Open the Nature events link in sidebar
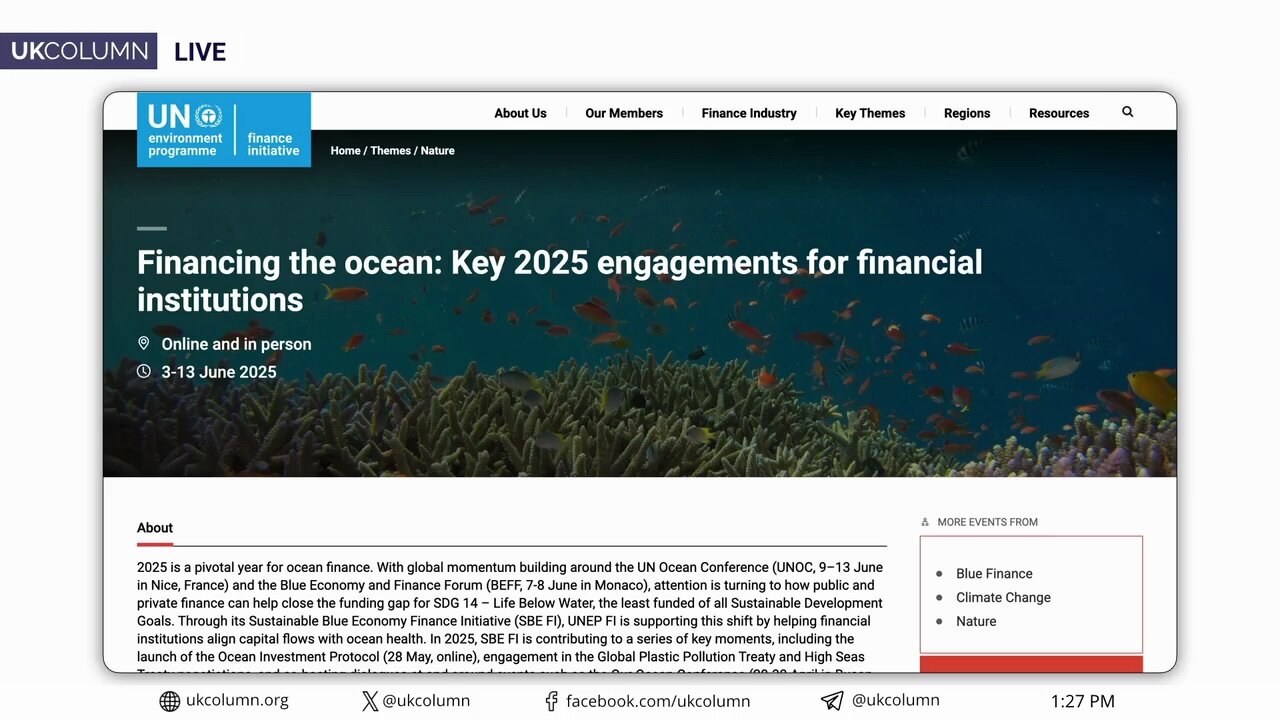The image size is (1280, 720). coord(976,622)
